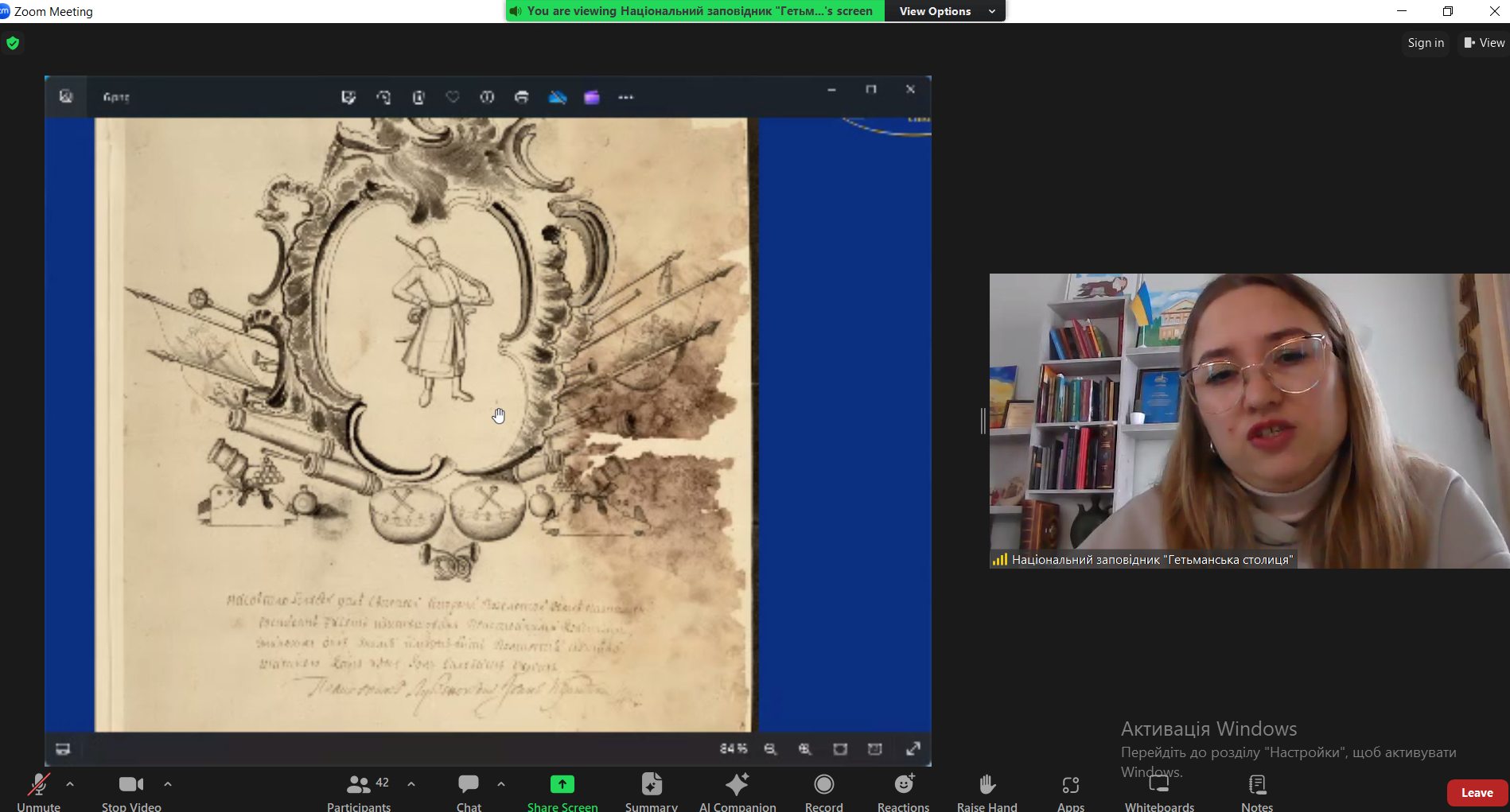
Task: Click the speaker's name label with signal bars
Action: [x=1142, y=560]
